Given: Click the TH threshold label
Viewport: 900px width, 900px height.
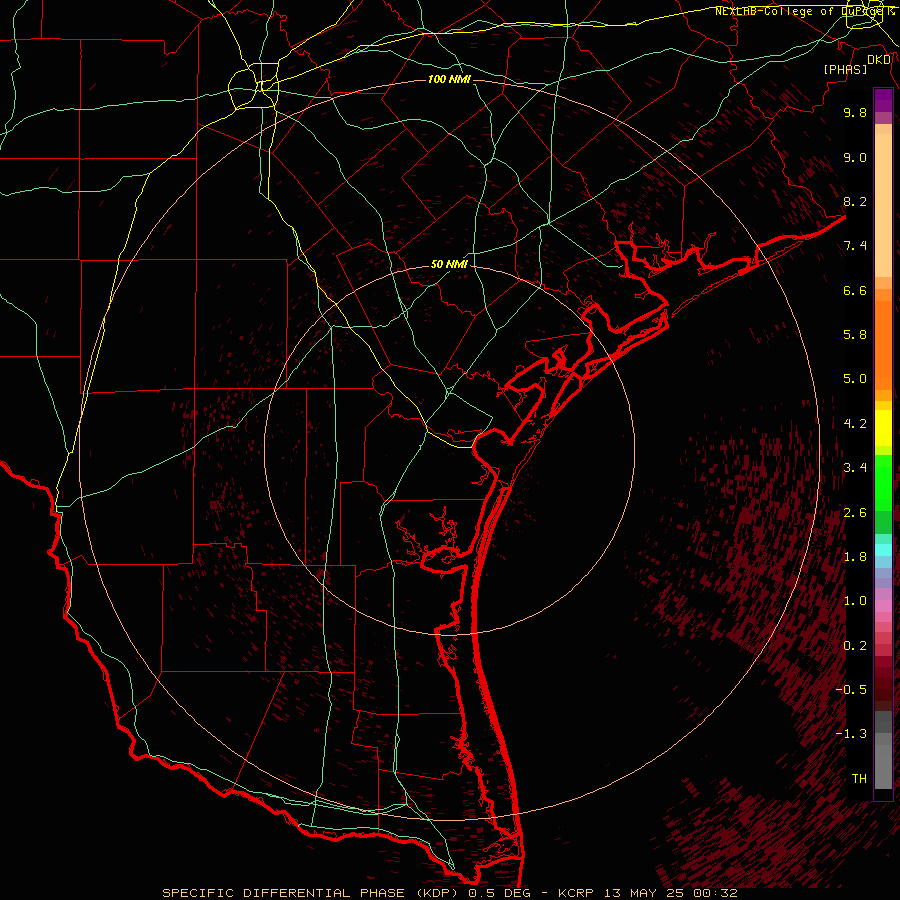Looking at the screenshot, I should 859,779.
